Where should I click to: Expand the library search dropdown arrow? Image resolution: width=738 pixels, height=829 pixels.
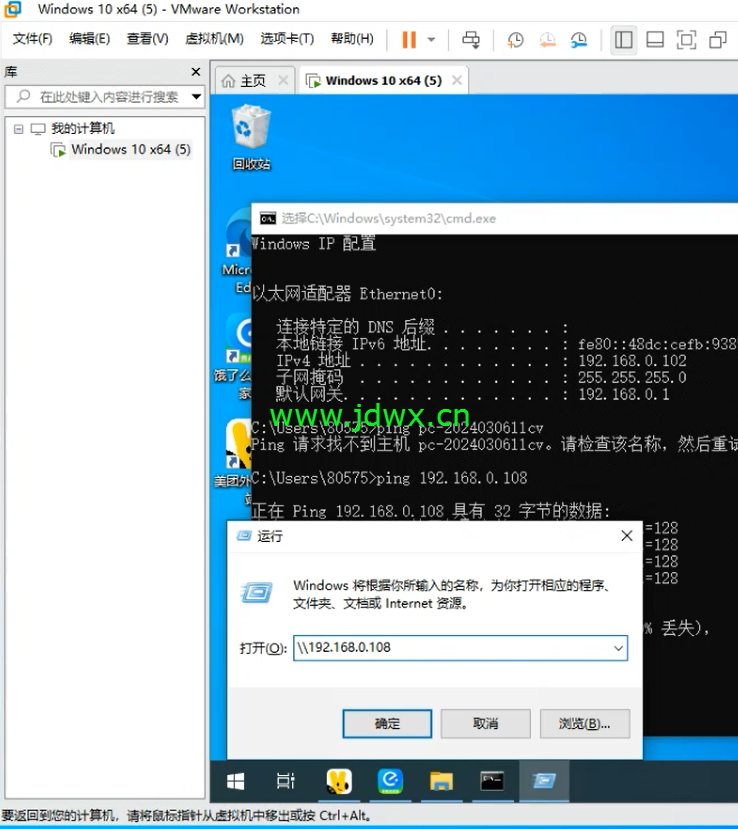pos(196,97)
